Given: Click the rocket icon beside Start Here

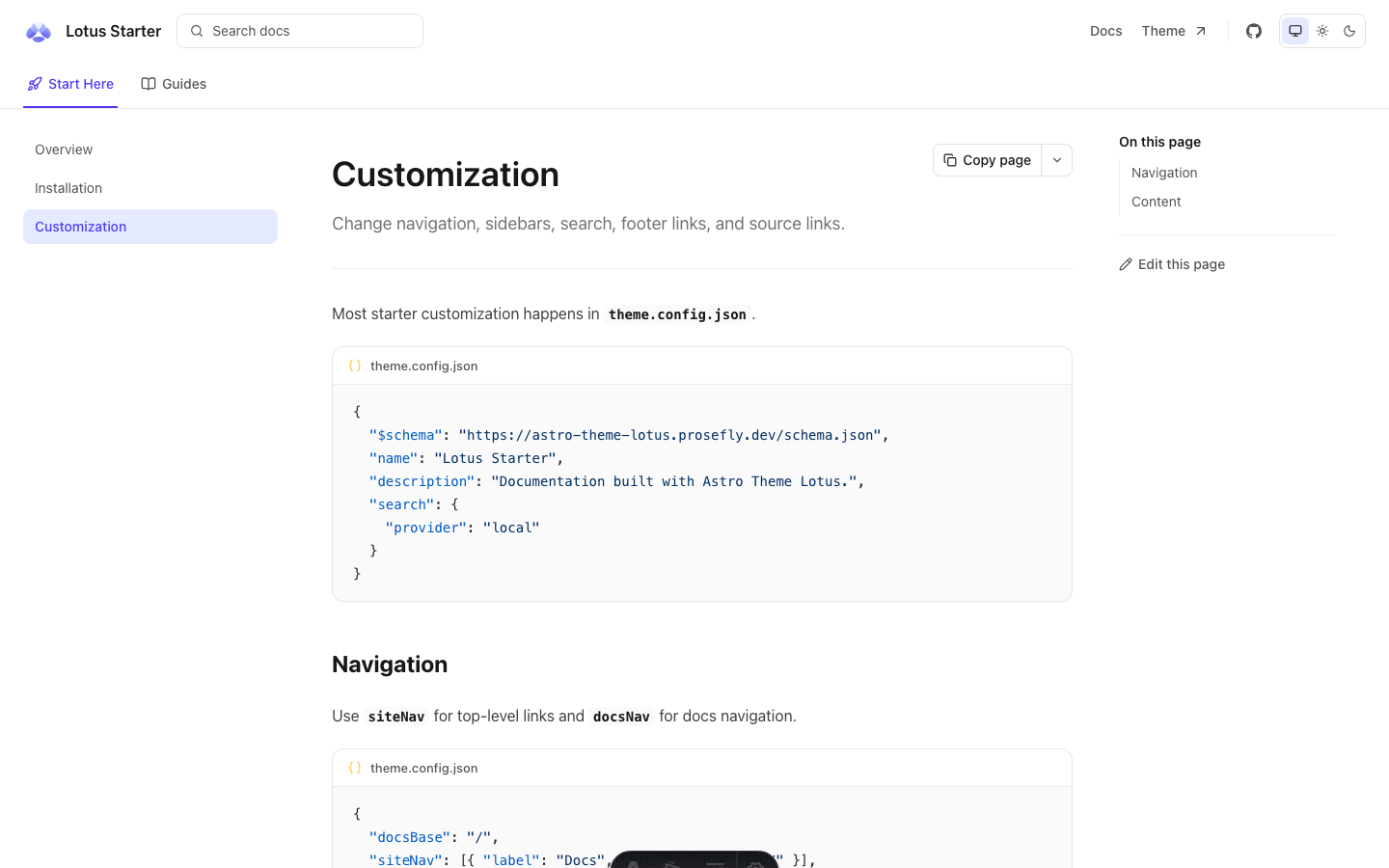Looking at the screenshot, I should pyautogui.click(x=35, y=84).
